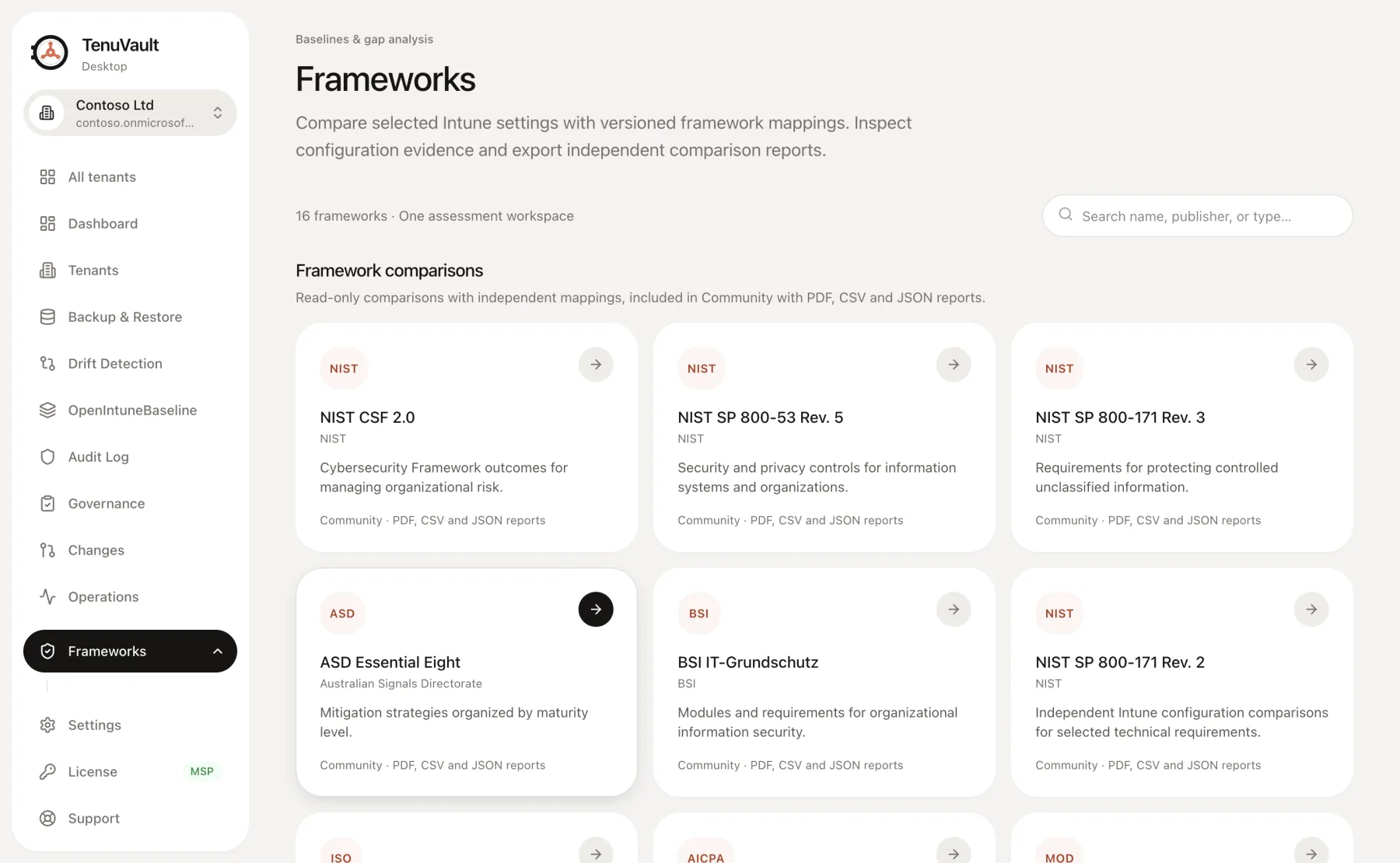Click the Frameworks page heading
Image resolution: width=1400 pixels, height=863 pixels.
coord(385,79)
